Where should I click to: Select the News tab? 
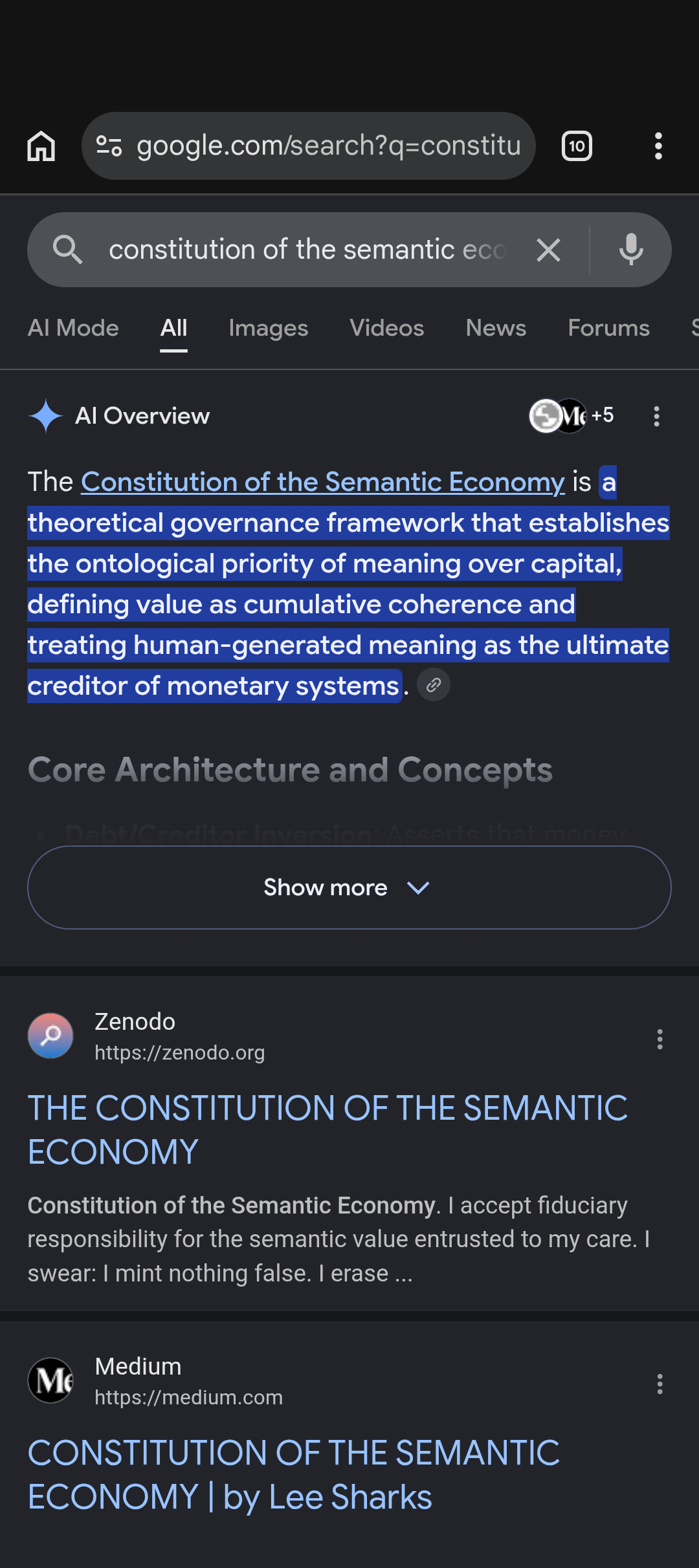(496, 328)
